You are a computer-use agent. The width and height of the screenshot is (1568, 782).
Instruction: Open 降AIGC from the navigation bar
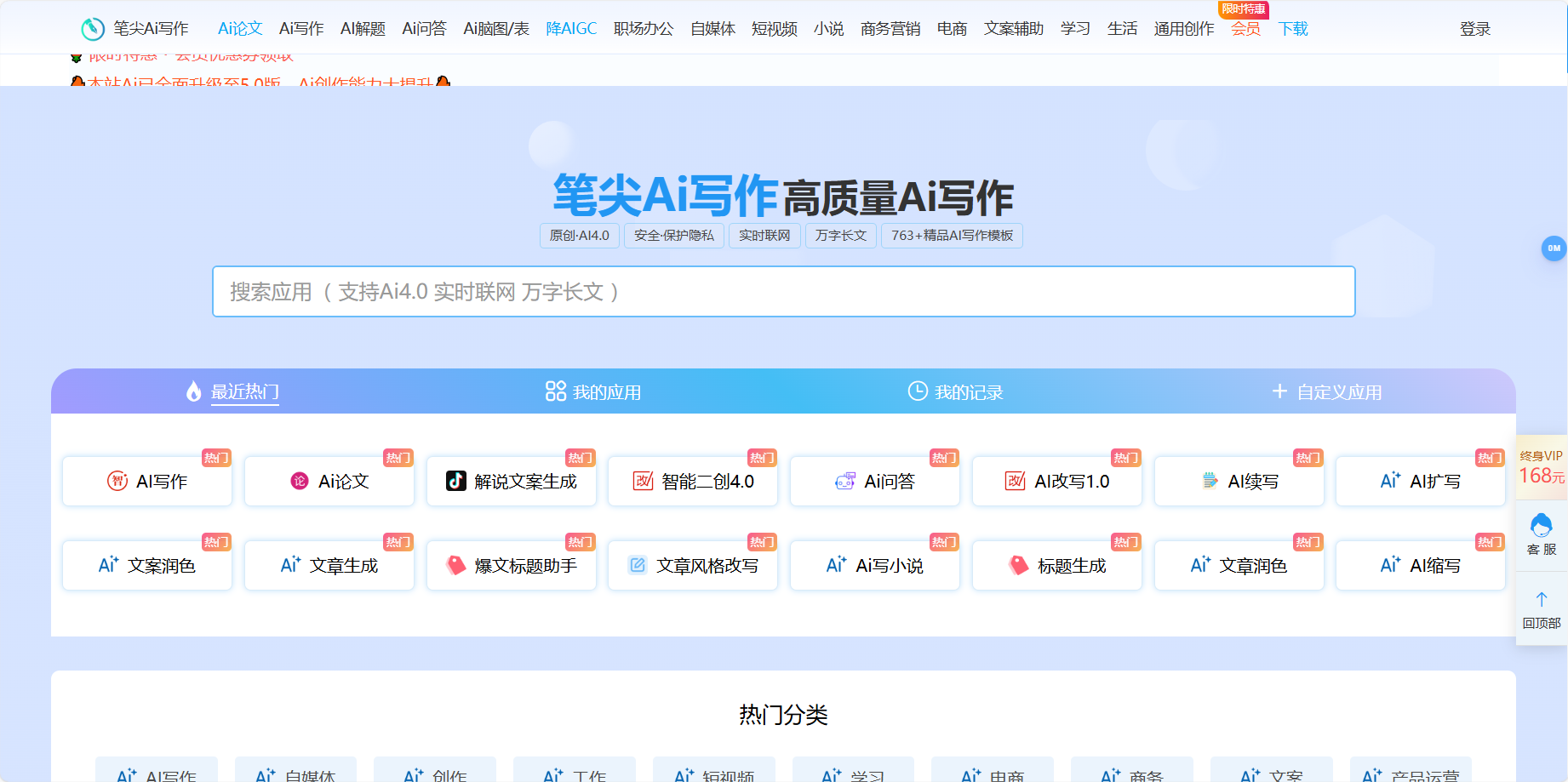click(571, 28)
